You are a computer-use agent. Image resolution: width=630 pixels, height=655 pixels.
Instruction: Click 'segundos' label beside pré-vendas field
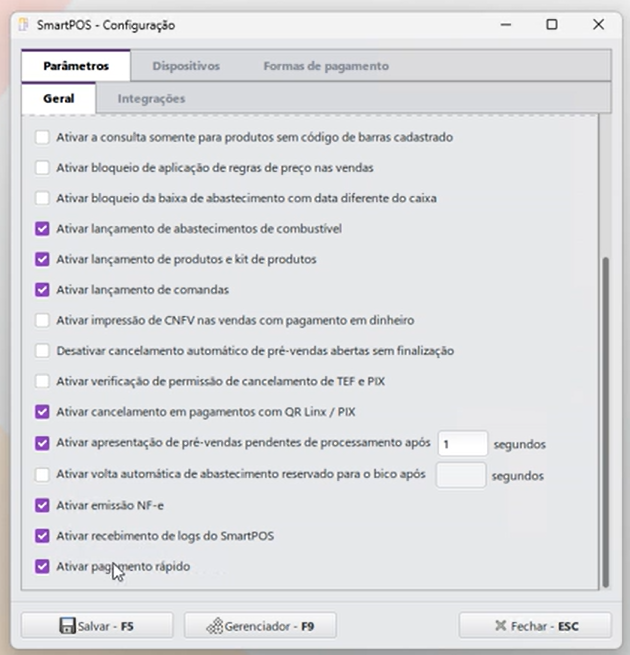pos(519,444)
